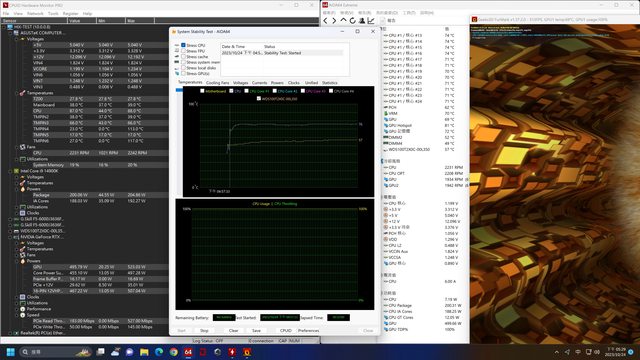The height and width of the screenshot is (360, 640).
Task: Open favorites user icon in AIDA64 toolbar
Action: [362, 20]
